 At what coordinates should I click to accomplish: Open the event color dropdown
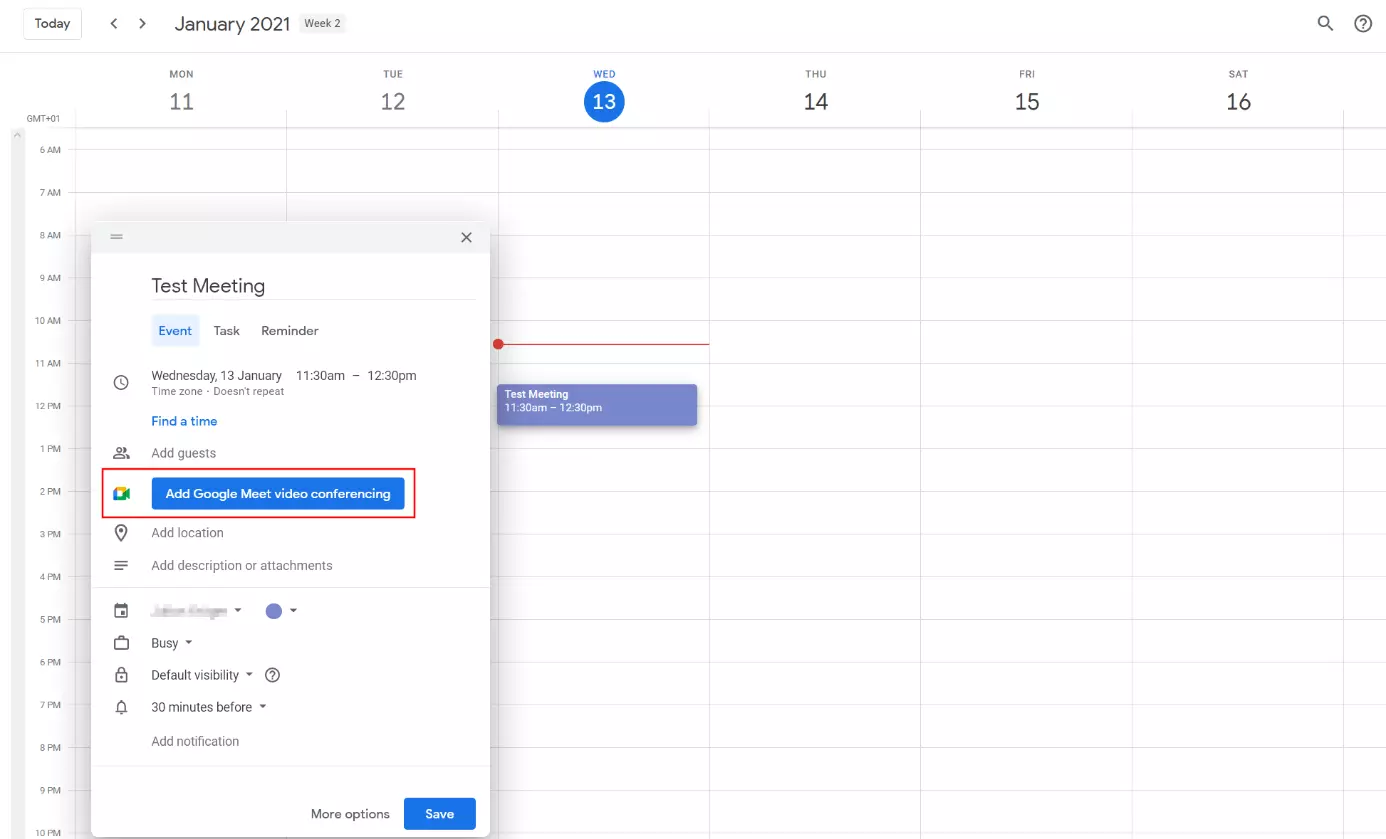coord(281,611)
